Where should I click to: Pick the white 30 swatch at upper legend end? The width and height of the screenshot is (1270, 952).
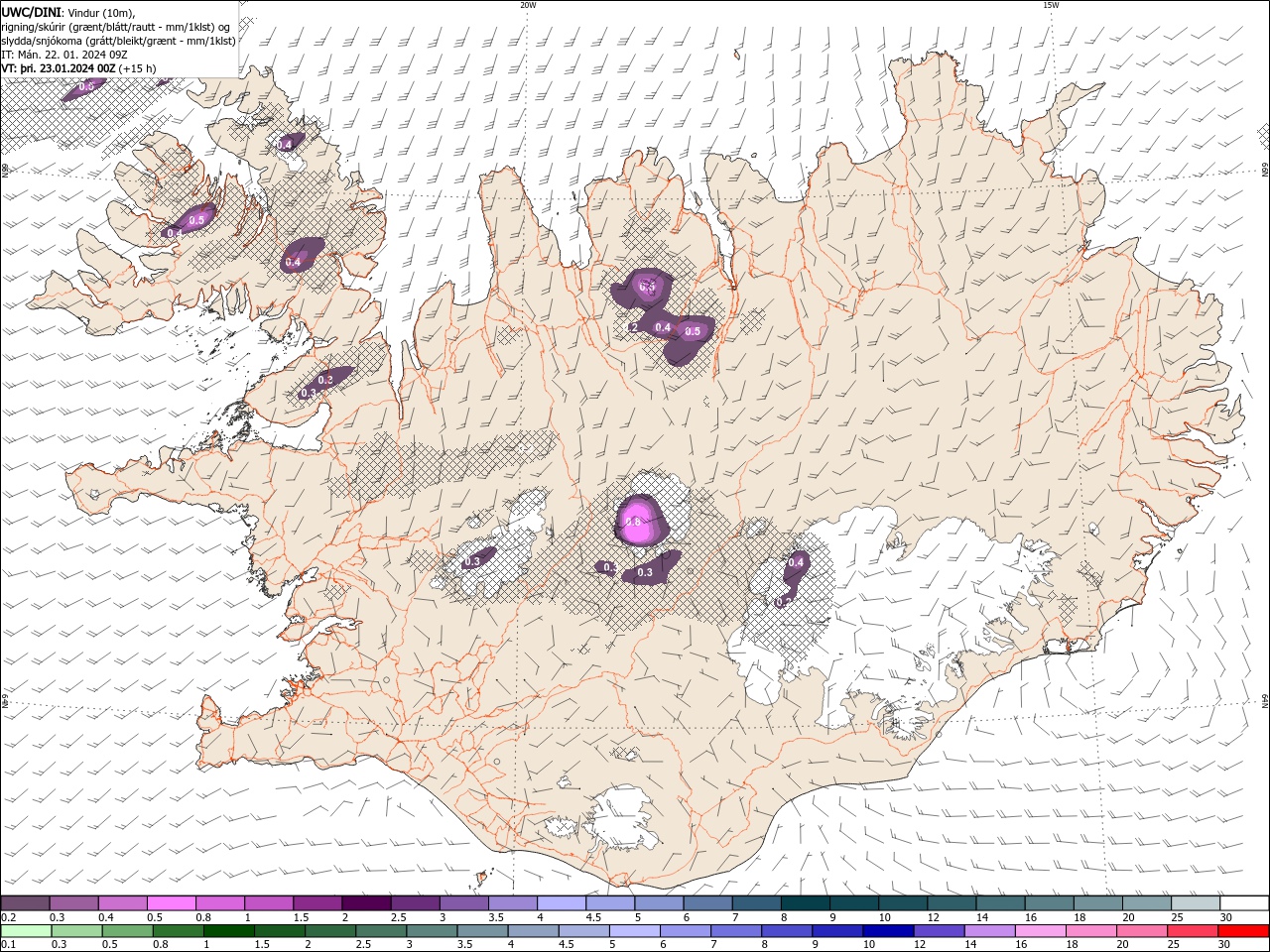(x=1244, y=903)
